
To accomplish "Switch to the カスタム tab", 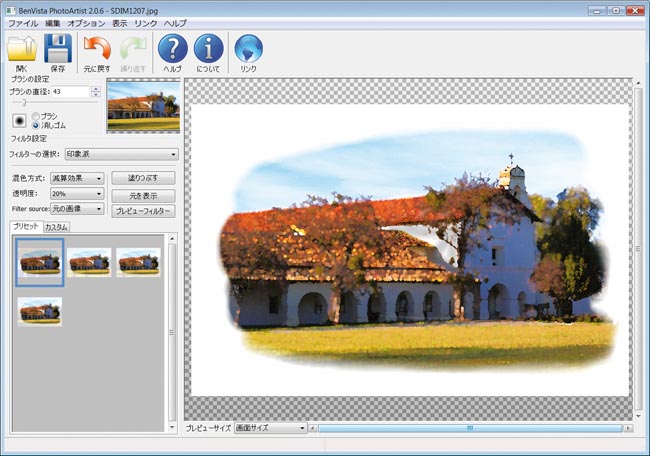I will click(56, 227).
